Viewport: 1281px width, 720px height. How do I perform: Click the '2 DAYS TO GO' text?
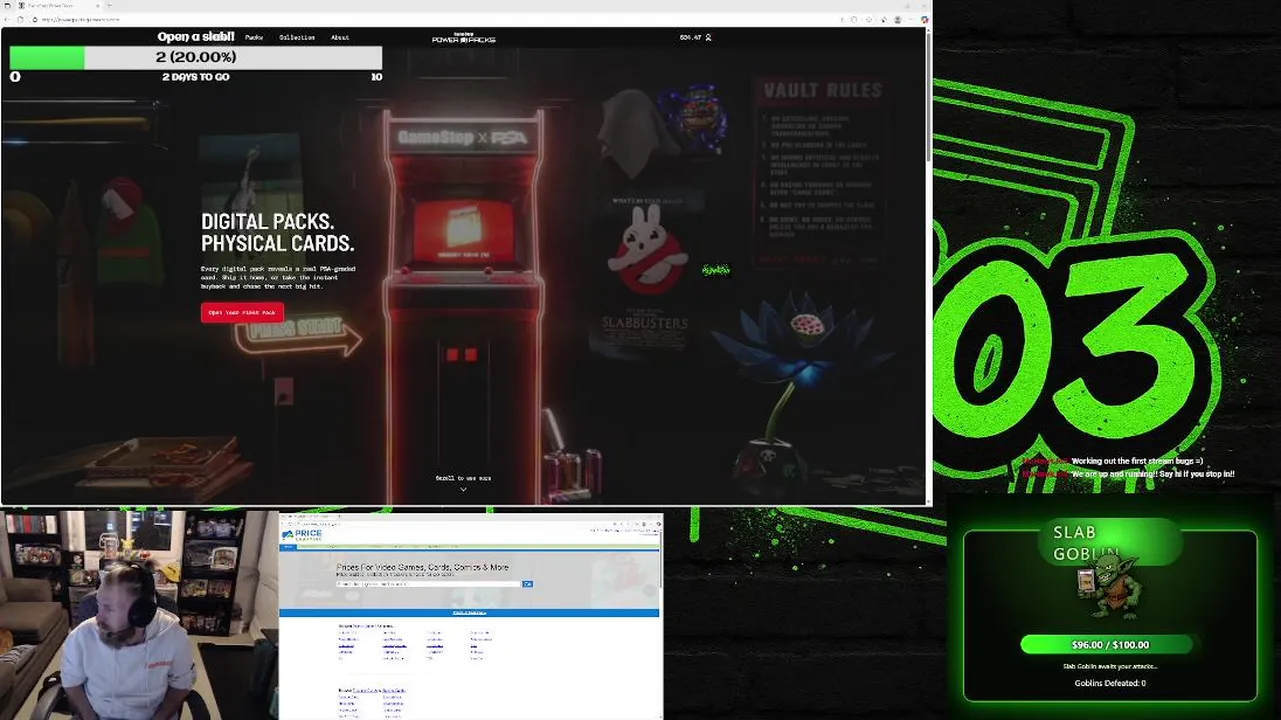click(x=196, y=77)
